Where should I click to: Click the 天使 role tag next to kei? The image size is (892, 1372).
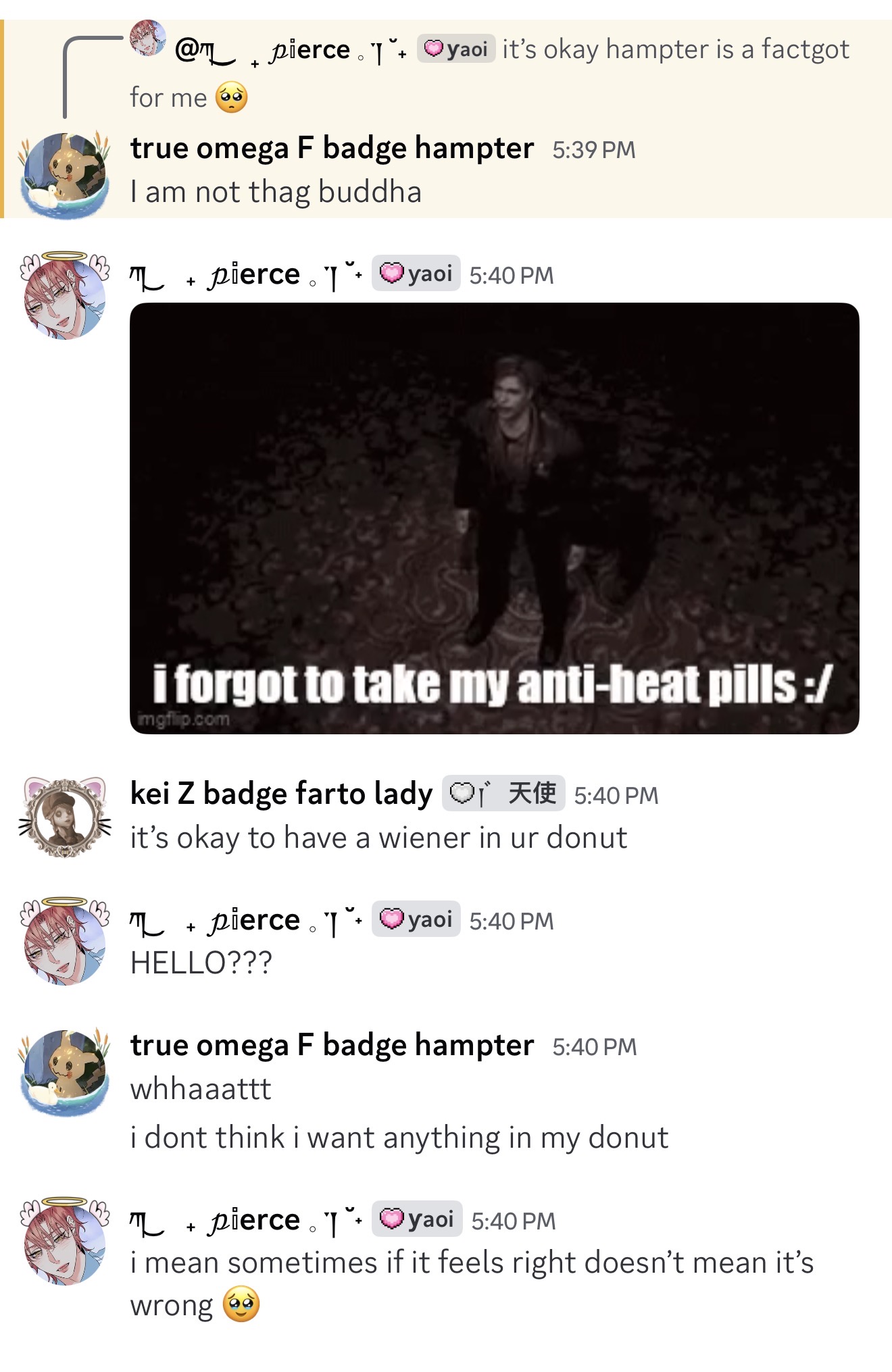pyautogui.click(x=503, y=793)
